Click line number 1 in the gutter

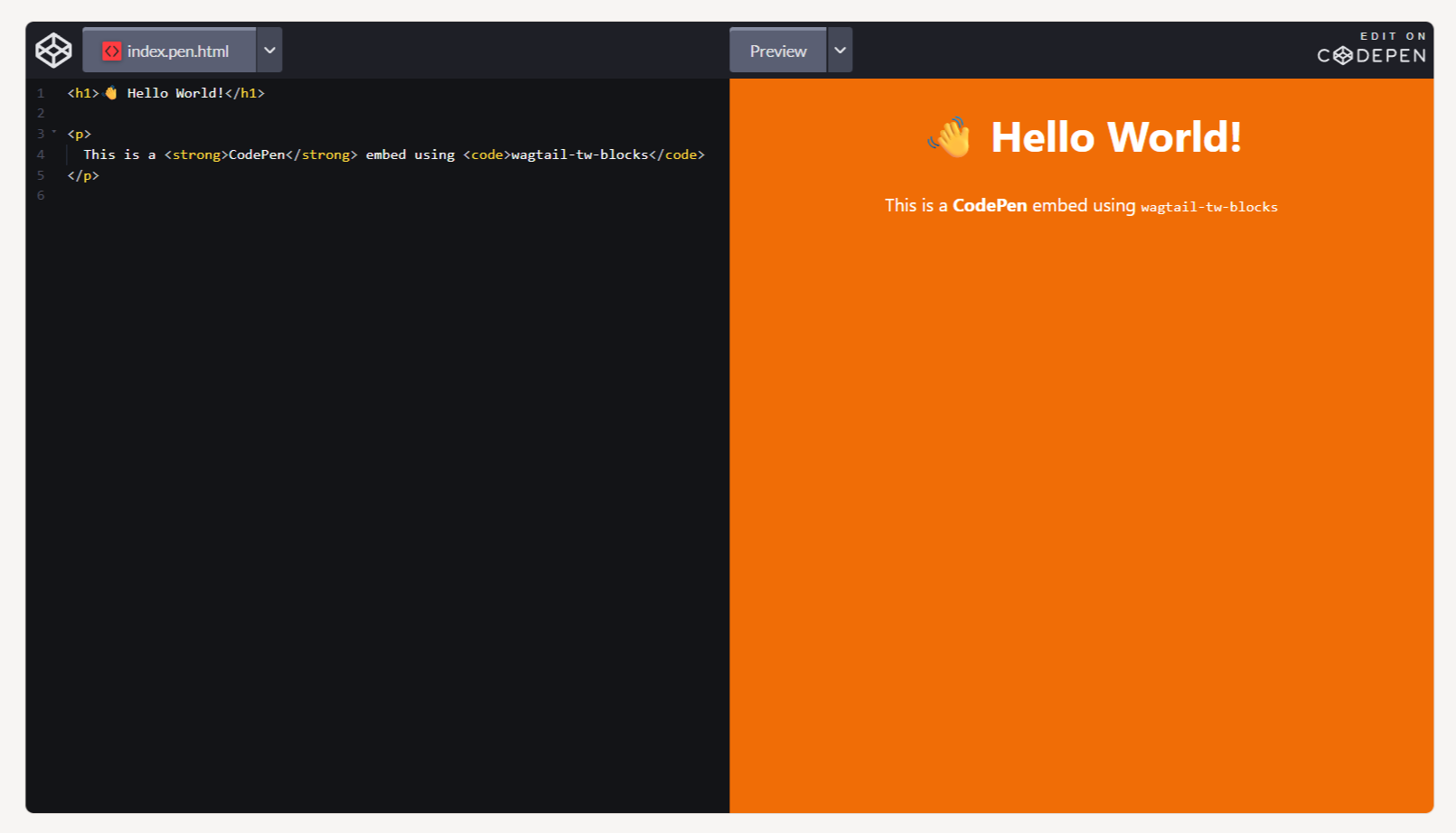point(41,93)
